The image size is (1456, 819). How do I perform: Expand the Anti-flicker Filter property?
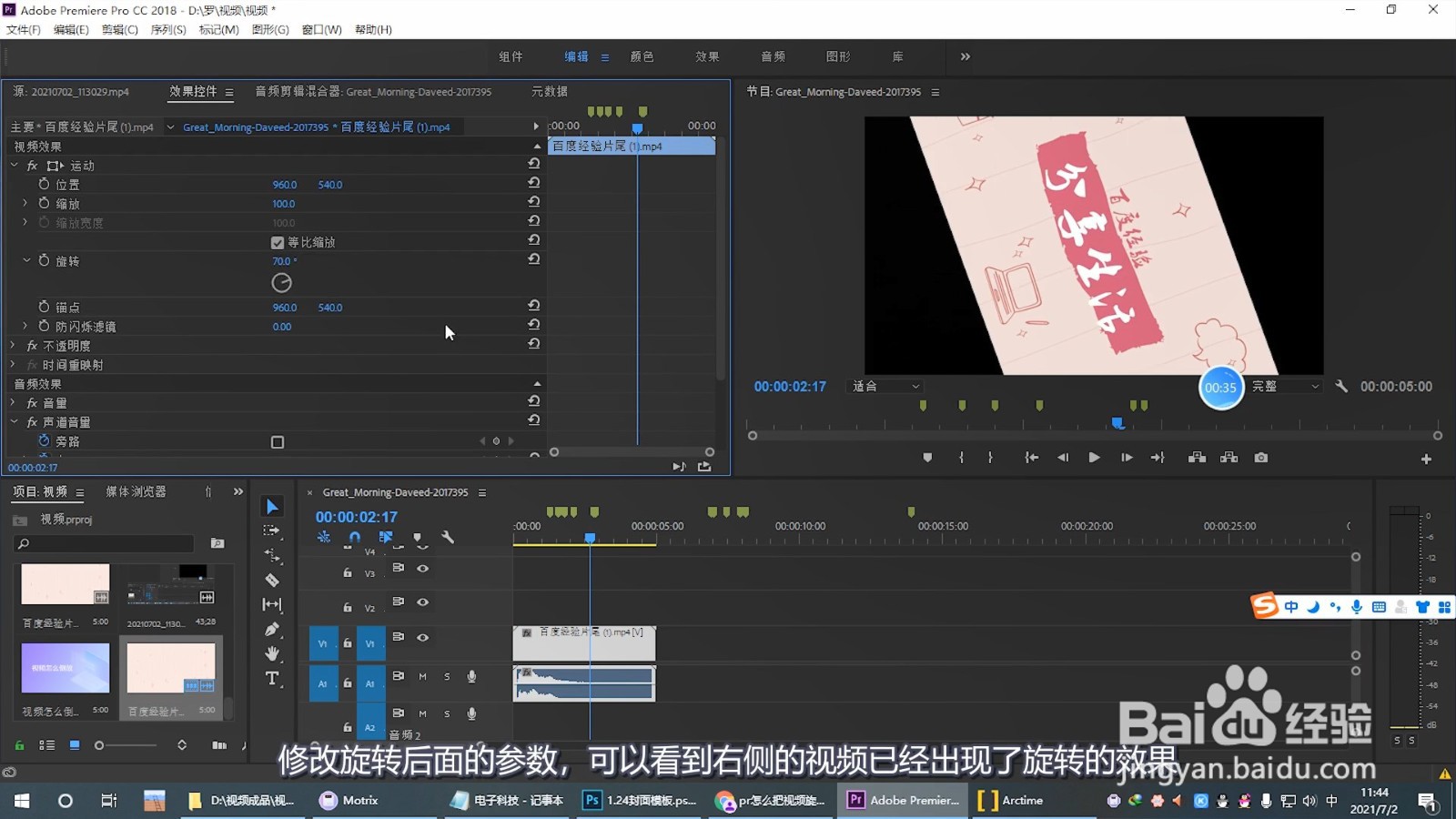click(25, 326)
